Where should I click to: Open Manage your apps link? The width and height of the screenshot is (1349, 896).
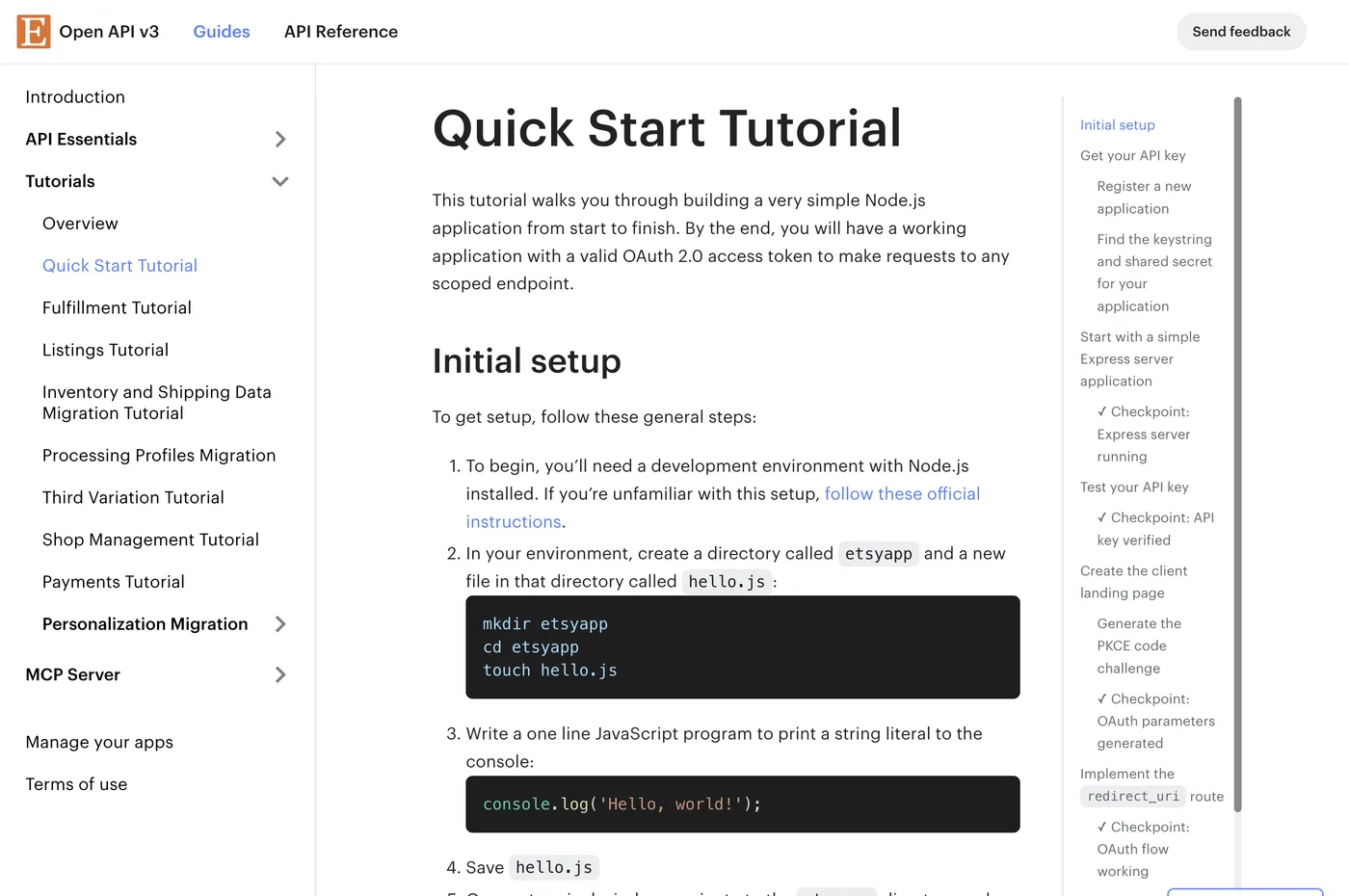pyautogui.click(x=99, y=743)
